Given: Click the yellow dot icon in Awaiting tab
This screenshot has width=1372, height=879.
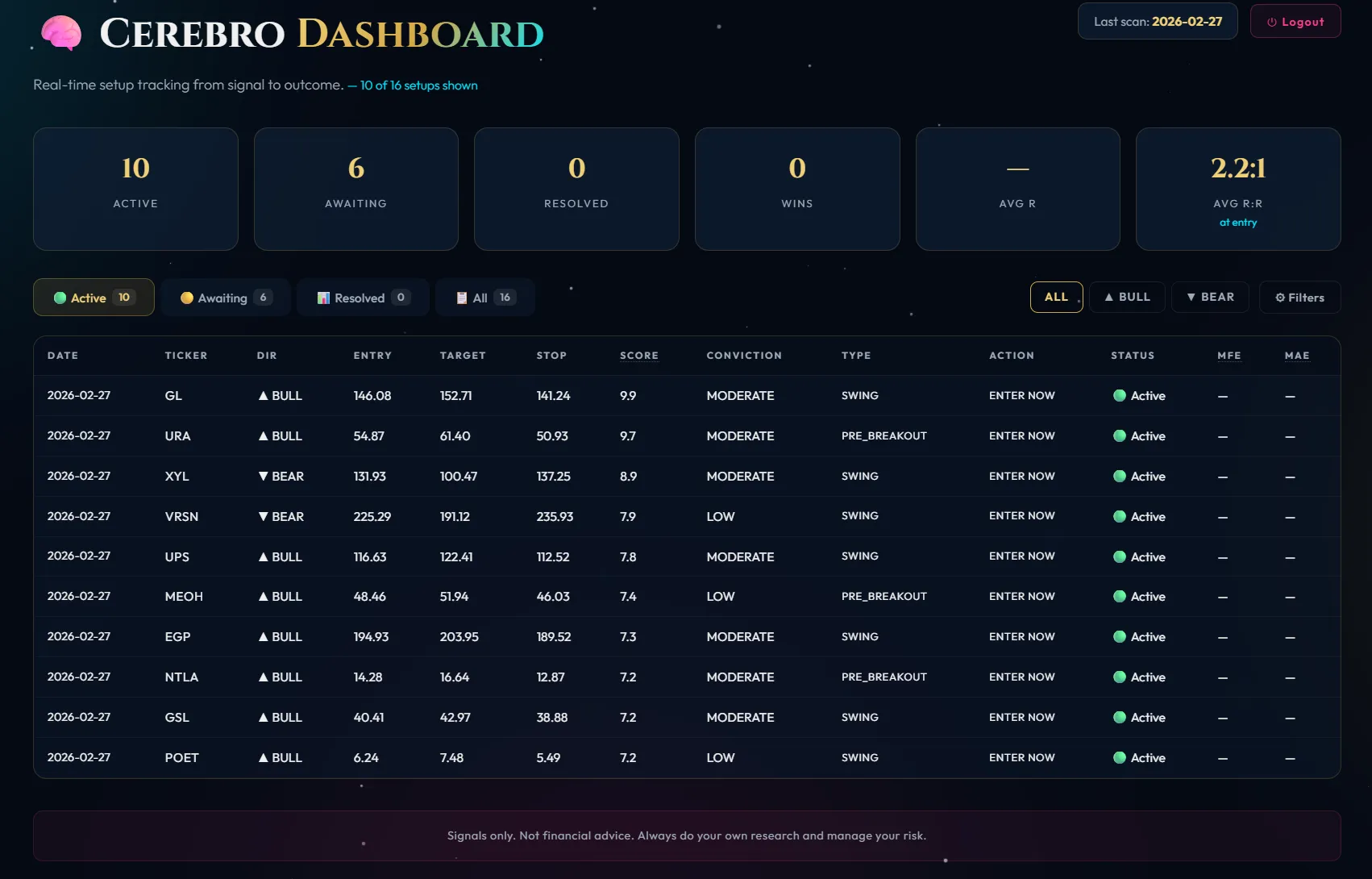Looking at the screenshot, I should (x=187, y=298).
